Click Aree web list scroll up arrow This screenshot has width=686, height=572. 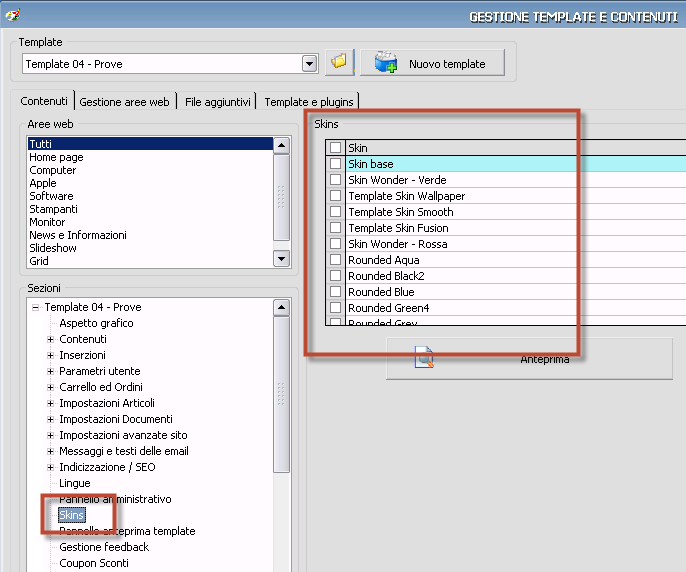point(281,145)
